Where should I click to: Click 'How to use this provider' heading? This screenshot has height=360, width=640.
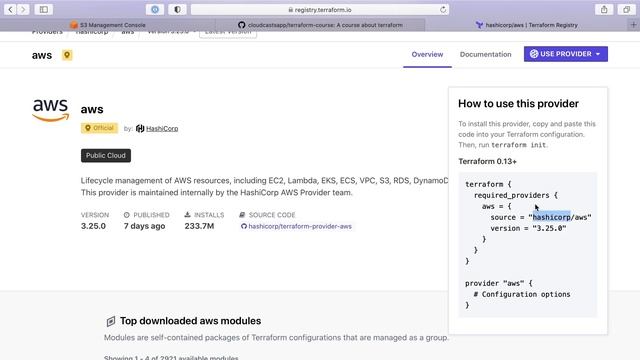click(x=518, y=104)
